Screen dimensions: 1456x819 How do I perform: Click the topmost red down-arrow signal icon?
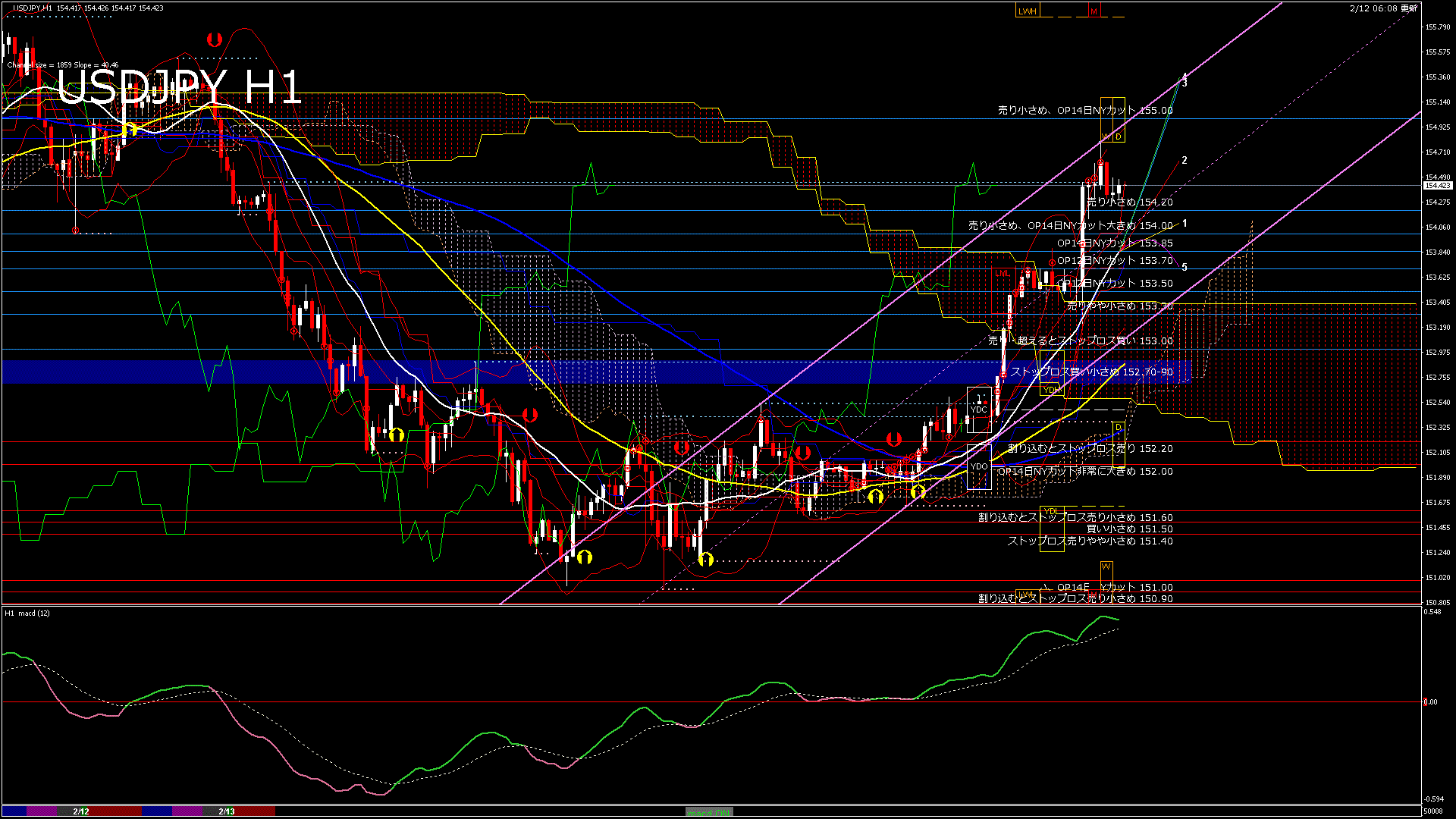215,39
